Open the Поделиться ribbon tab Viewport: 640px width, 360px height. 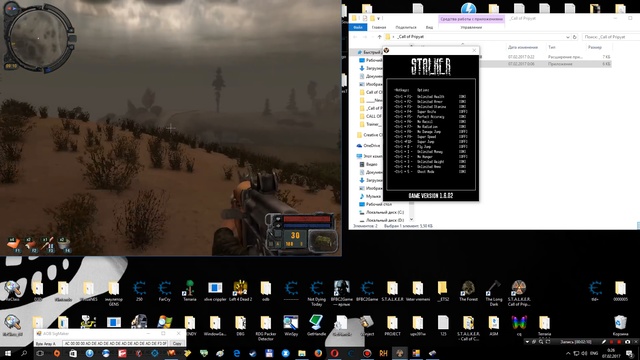[x=406, y=27]
